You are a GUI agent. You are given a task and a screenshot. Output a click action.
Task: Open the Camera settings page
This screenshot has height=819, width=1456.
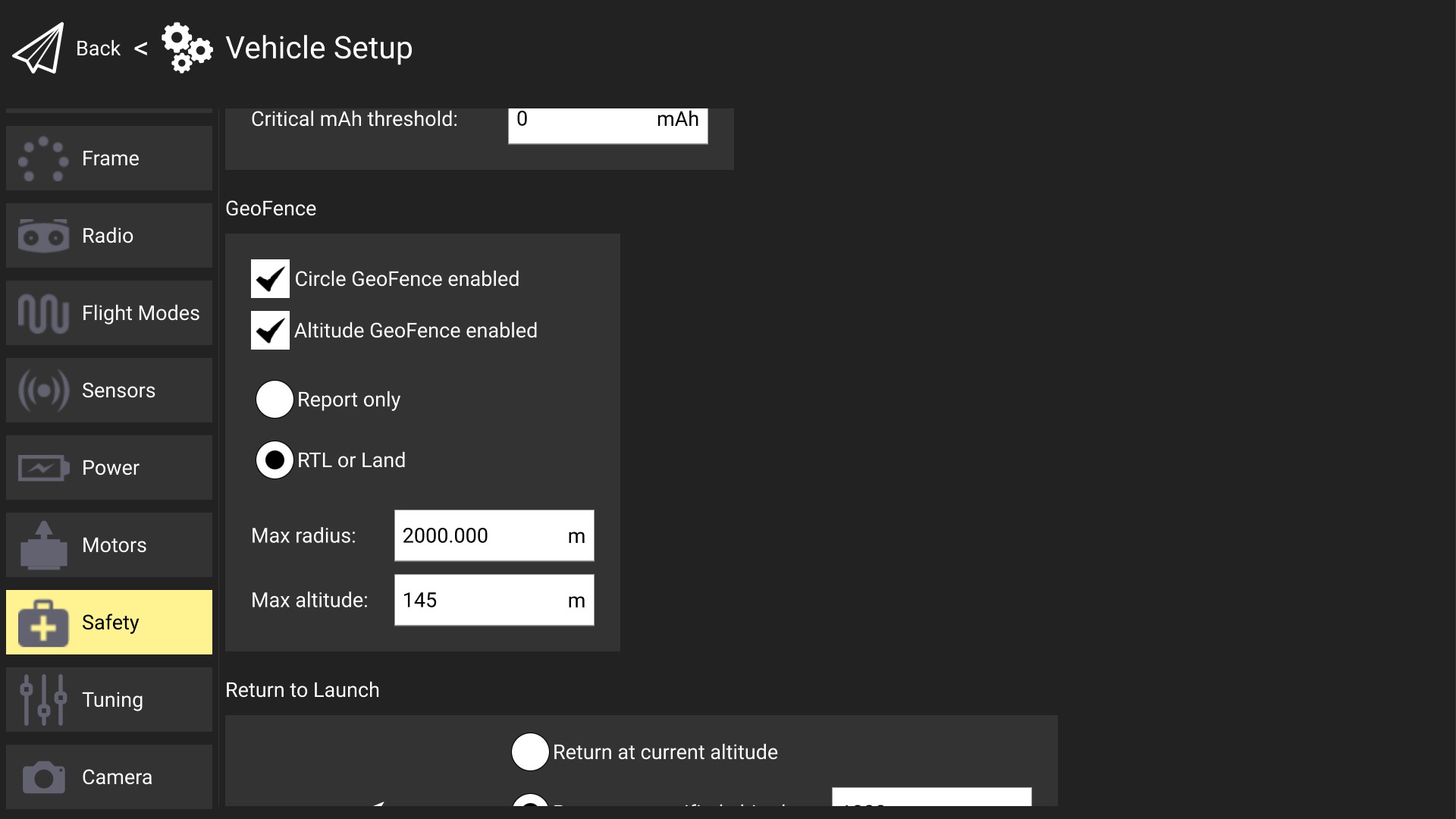coord(109,777)
